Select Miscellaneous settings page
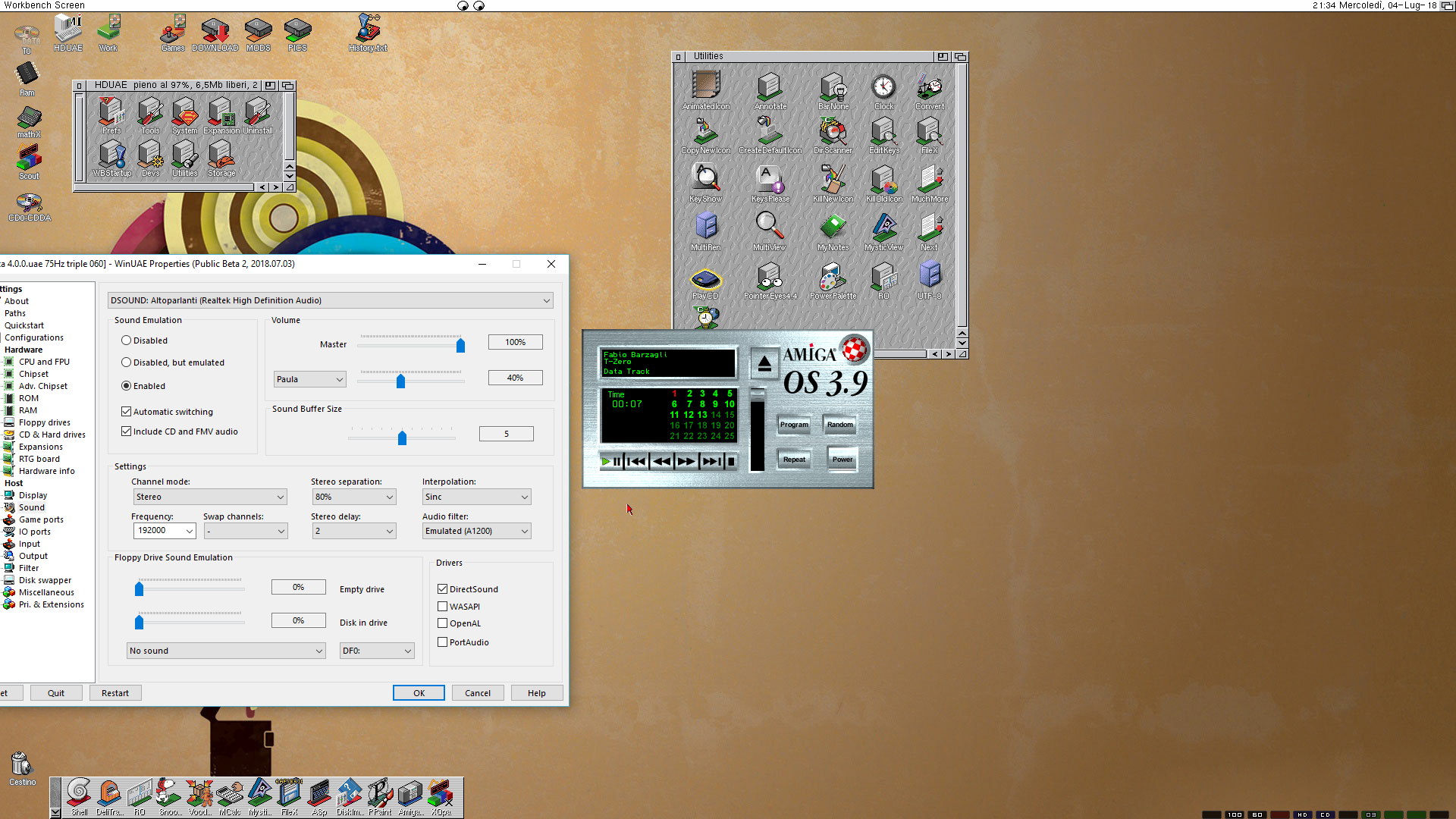Screen dimensions: 1456x819 click(x=46, y=592)
